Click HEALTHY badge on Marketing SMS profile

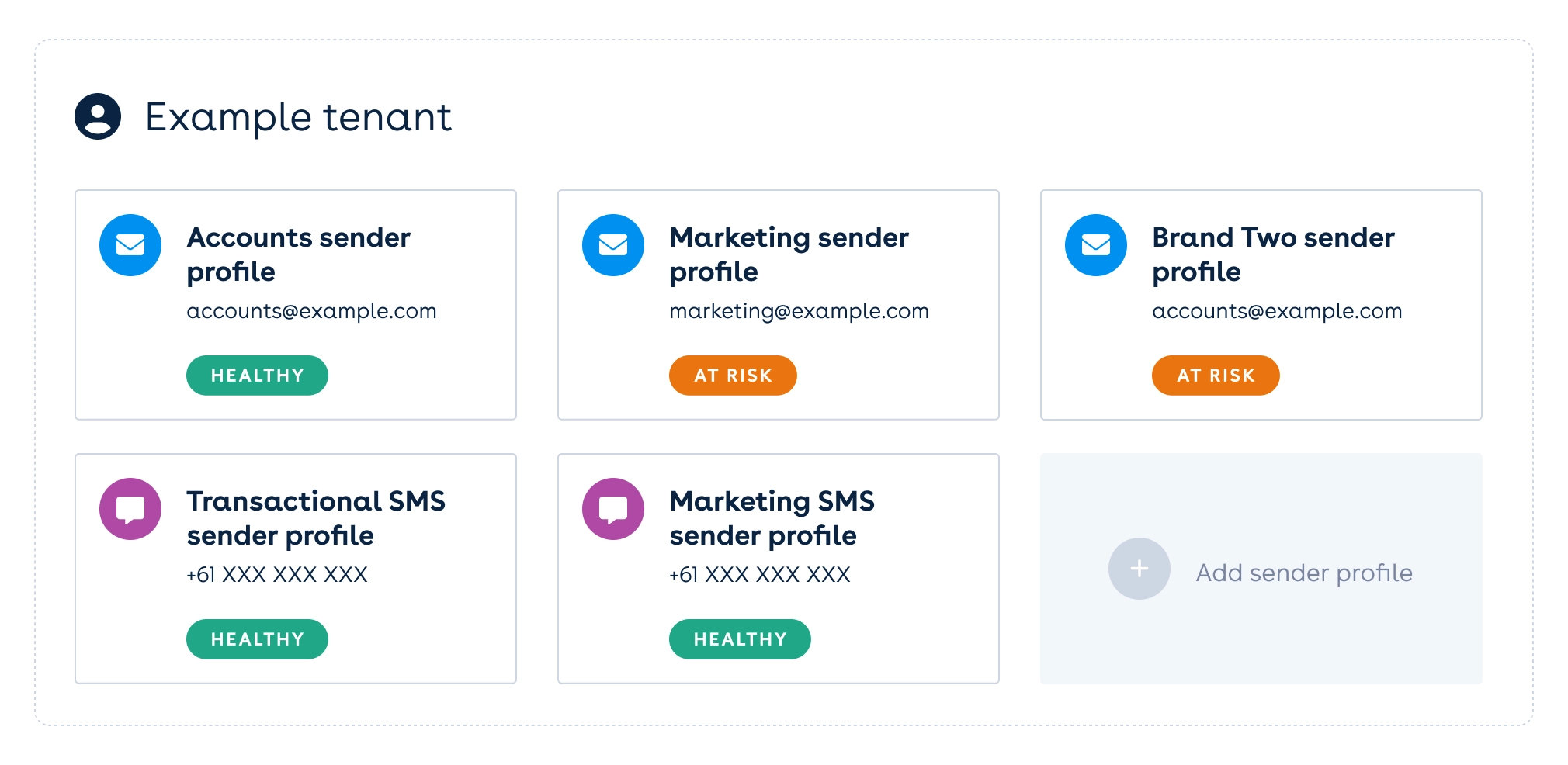click(740, 639)
